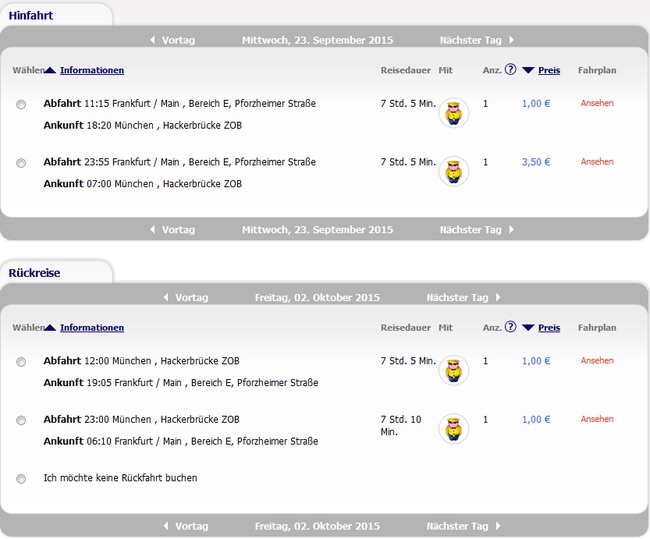This screenshot has height=539, width=650.
Task: Sort Rückreise by the Informationen arrow
Action: (x=50, y=328)
